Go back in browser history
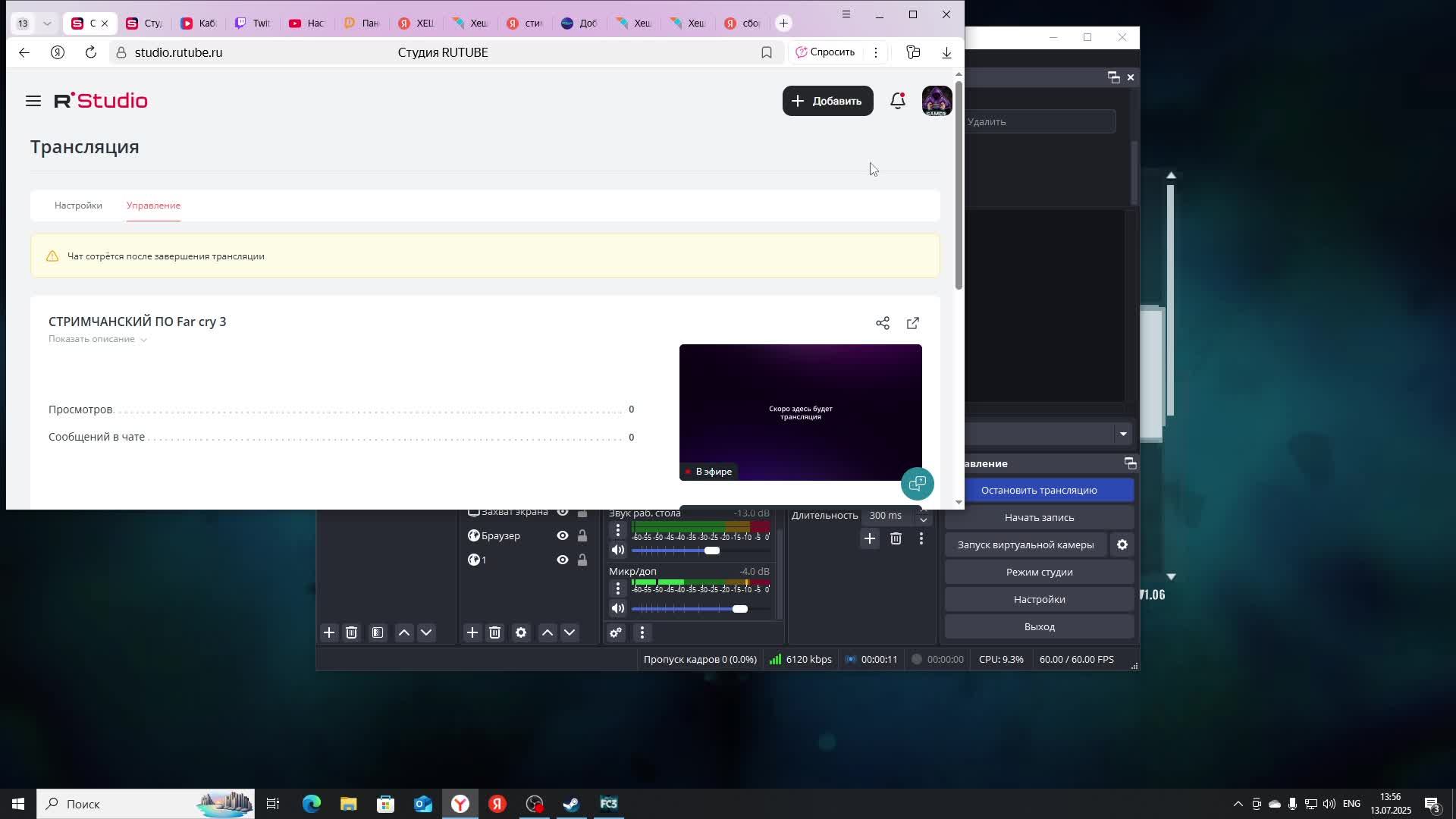Screen dimensions: 1456x819 (24, 52)
